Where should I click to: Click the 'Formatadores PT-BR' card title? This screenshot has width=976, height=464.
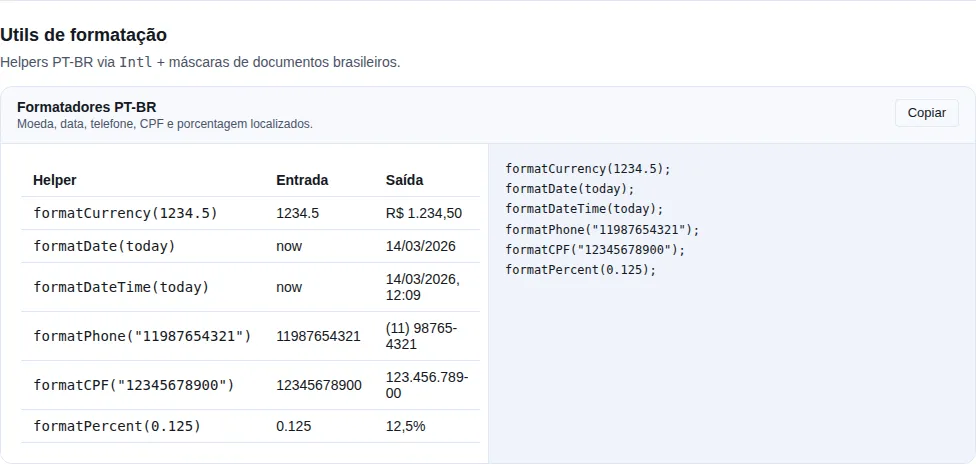pos(87,107)
